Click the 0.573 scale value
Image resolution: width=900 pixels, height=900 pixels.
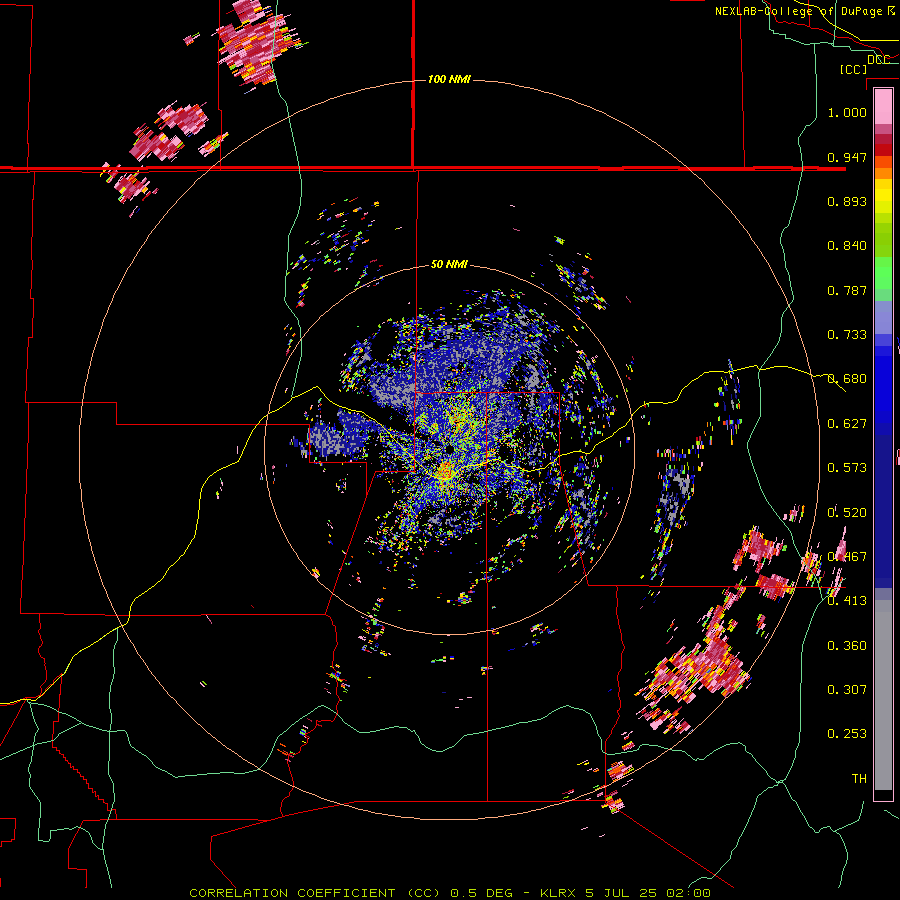[847, 468]
